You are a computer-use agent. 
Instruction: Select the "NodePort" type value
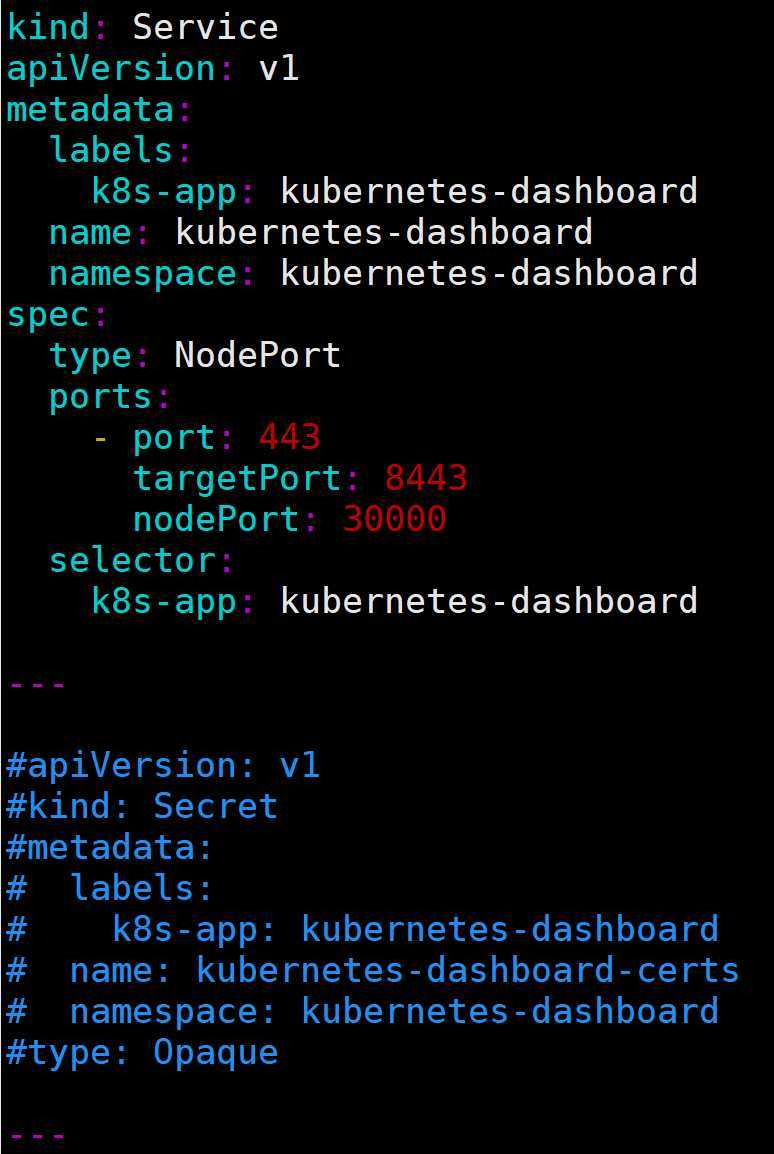[x=257, y=355]
